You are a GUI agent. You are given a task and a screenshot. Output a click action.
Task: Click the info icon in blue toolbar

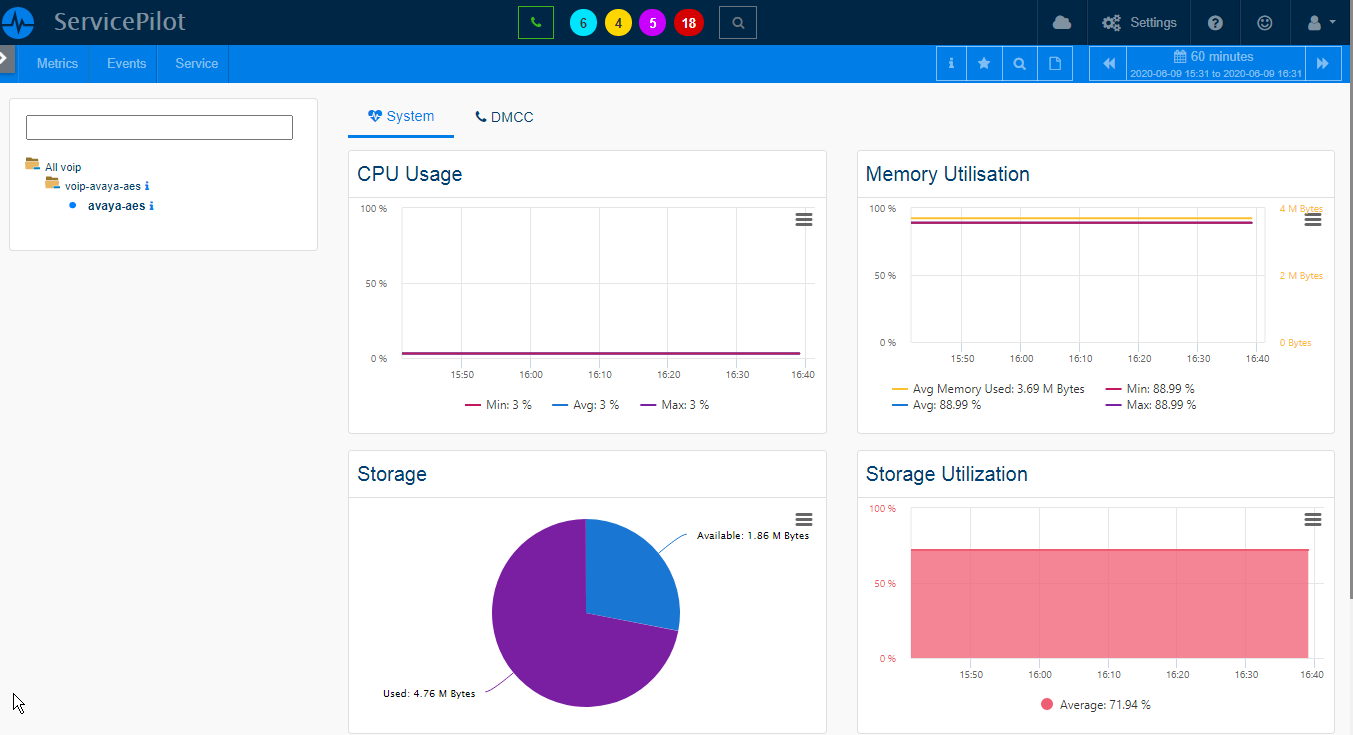950,63
